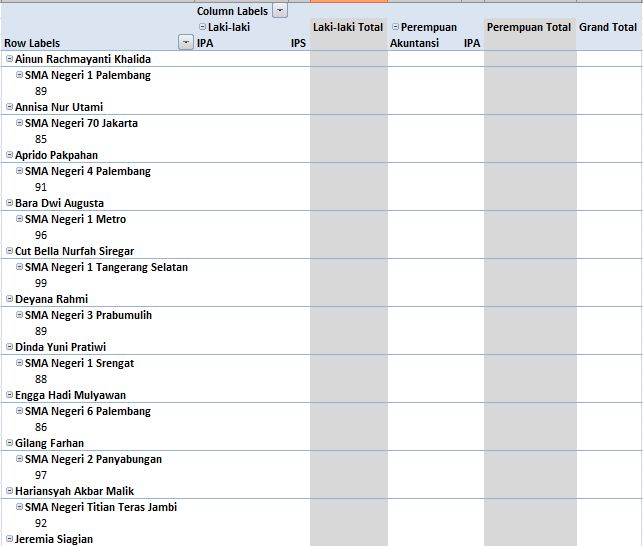Select the name Ainun Rachmayanti Khalida
The height and width of the screenshot is (546, 643).
(x=83, y=59)
